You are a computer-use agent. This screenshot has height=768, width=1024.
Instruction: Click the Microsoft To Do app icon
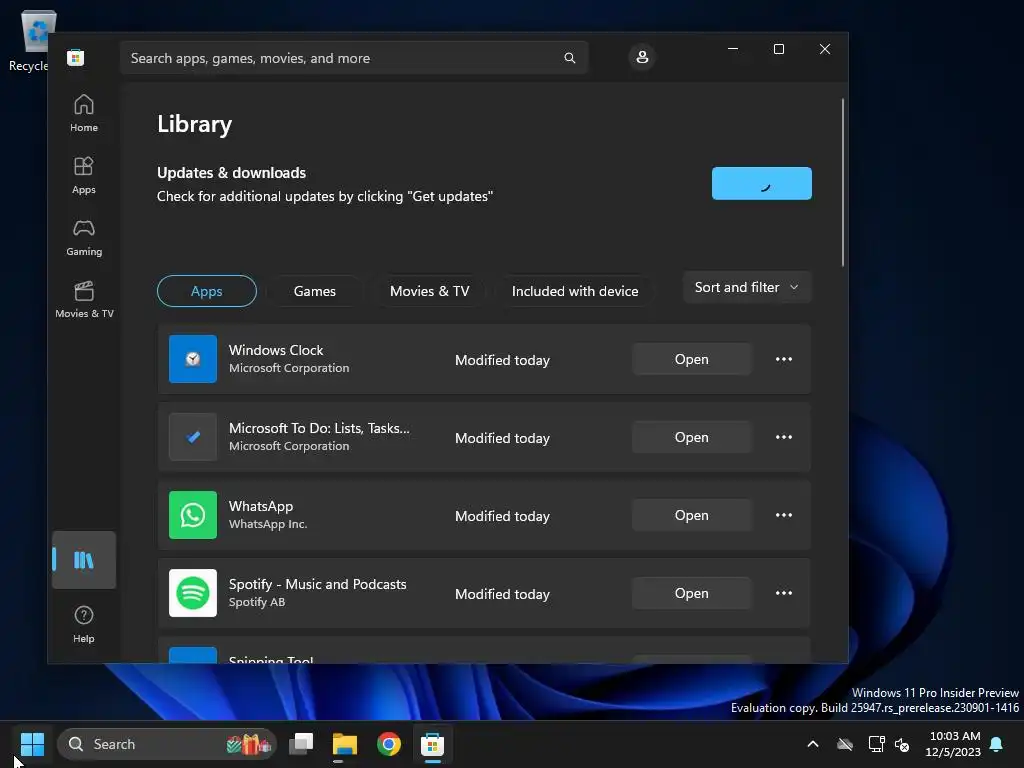click(x=193, y=437)
